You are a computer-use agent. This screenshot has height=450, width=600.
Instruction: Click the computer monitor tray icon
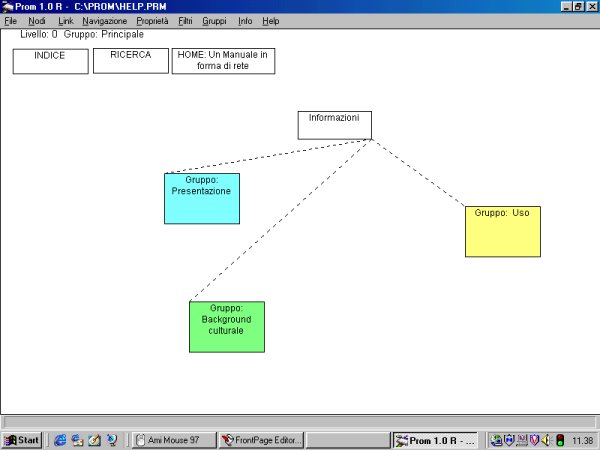pos(522,440)
